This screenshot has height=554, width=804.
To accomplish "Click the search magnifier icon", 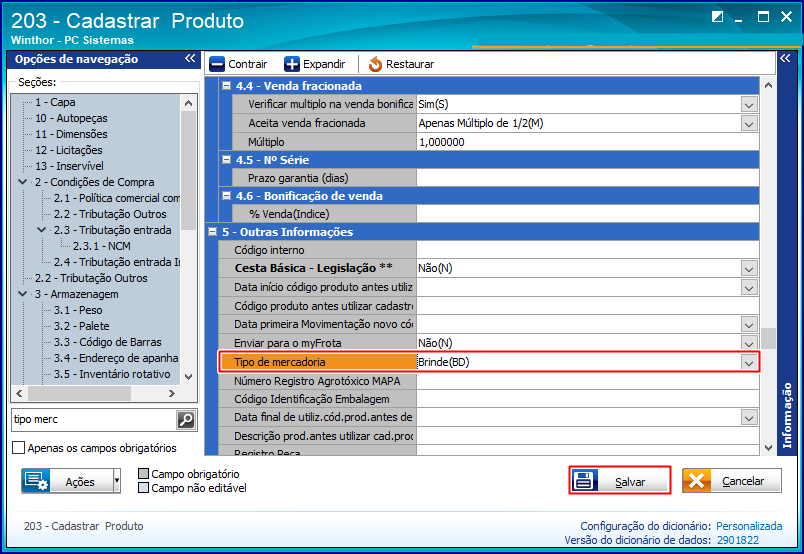I will coord(186,420).
